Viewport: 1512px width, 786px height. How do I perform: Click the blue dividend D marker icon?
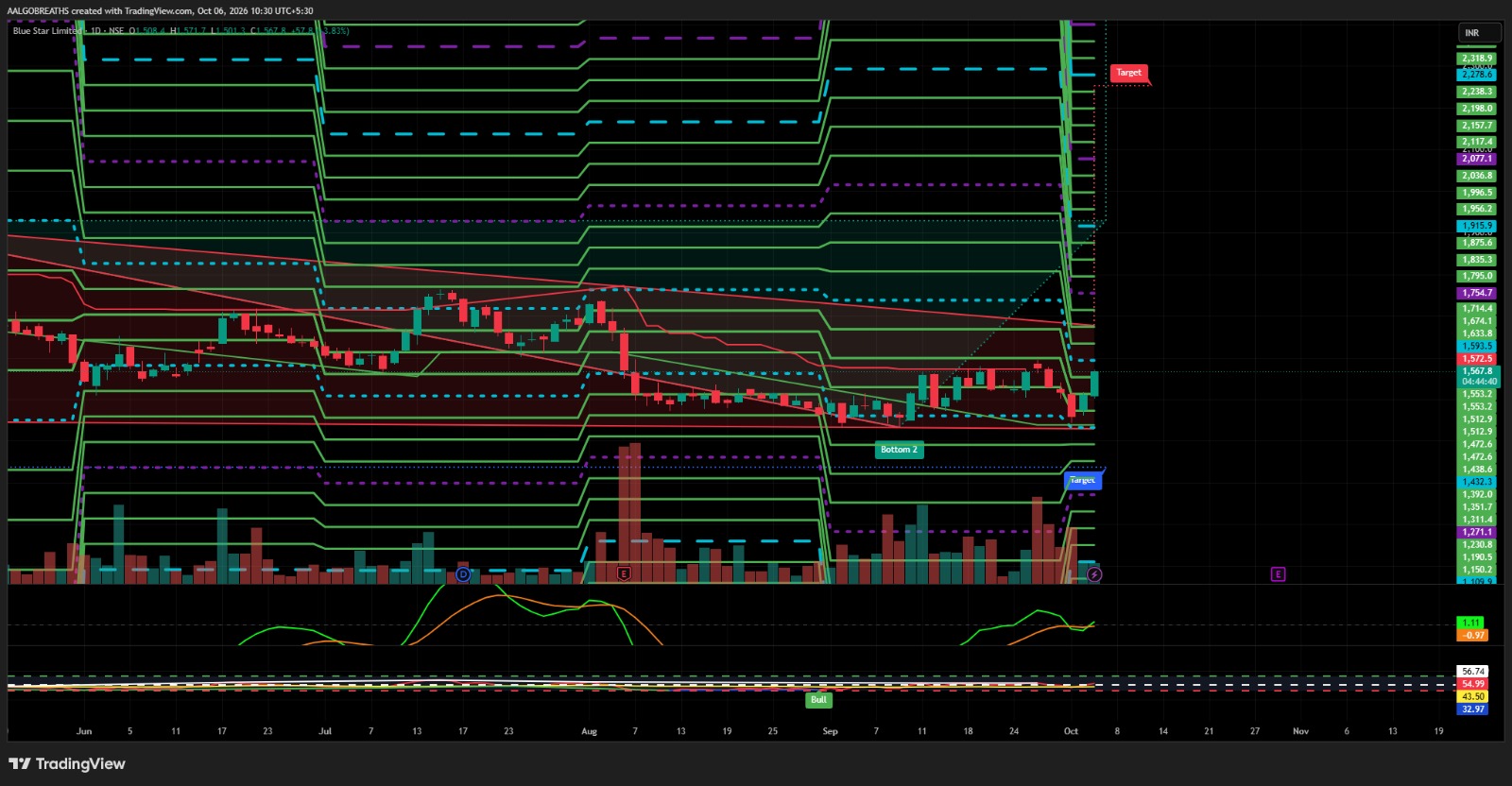pos(463,574)
